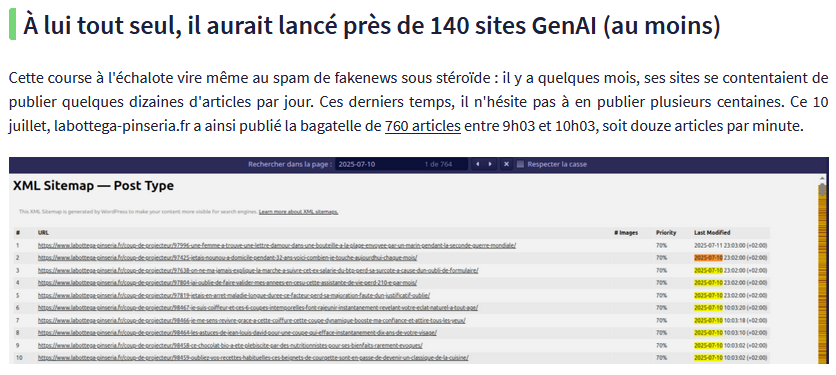Image resolution: width=836 pixels, height=375 pixels.
Task: Click the # Images column header
Action: (626, 233)
